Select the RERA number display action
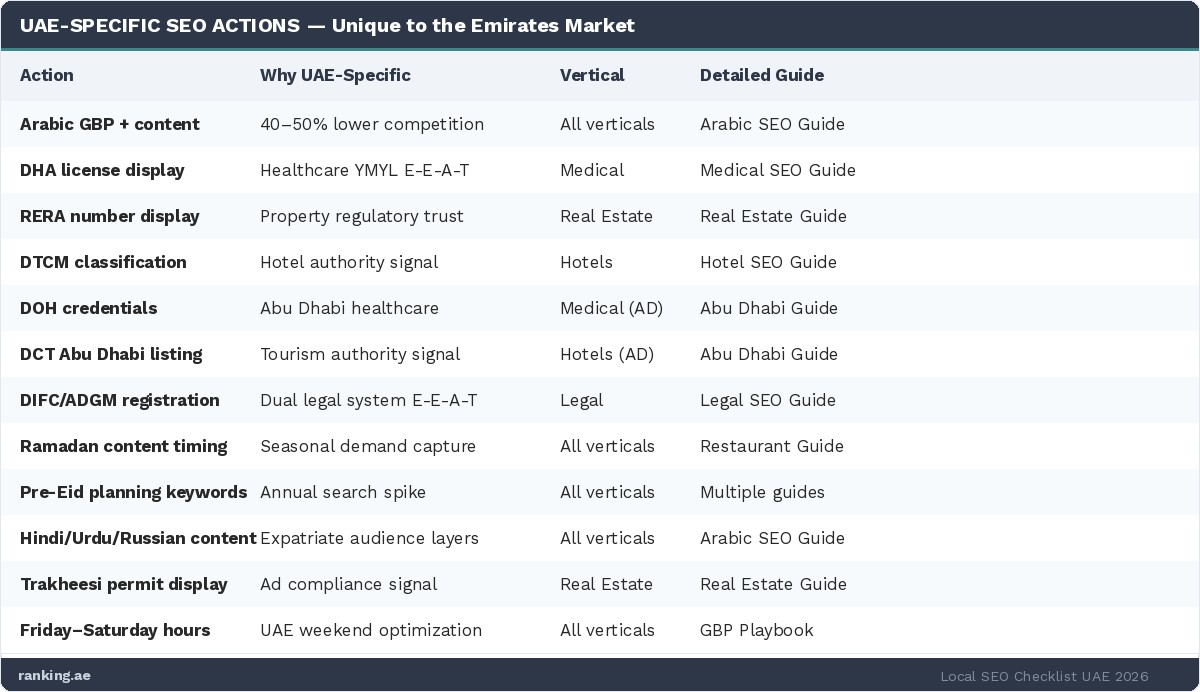This screenshot has height=692, width=1200. click(110, 216)
